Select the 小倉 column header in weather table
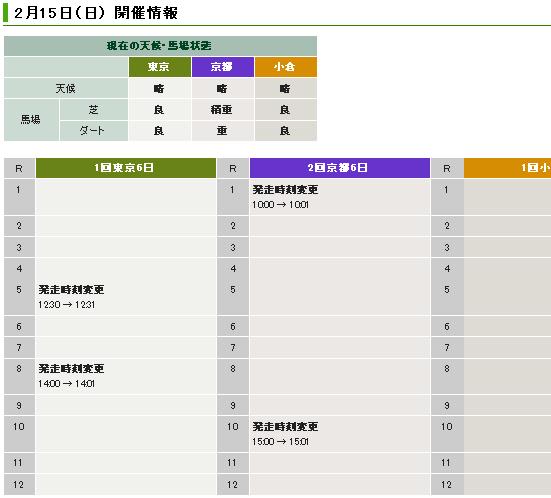The width and height of the screenshot is (551, 498). point(286,67)
